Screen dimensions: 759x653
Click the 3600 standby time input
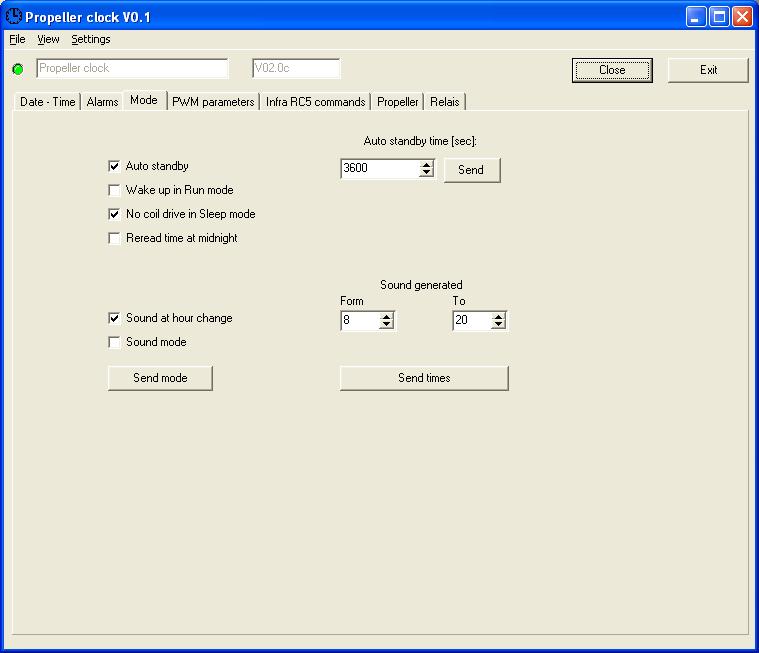[380, 168]
